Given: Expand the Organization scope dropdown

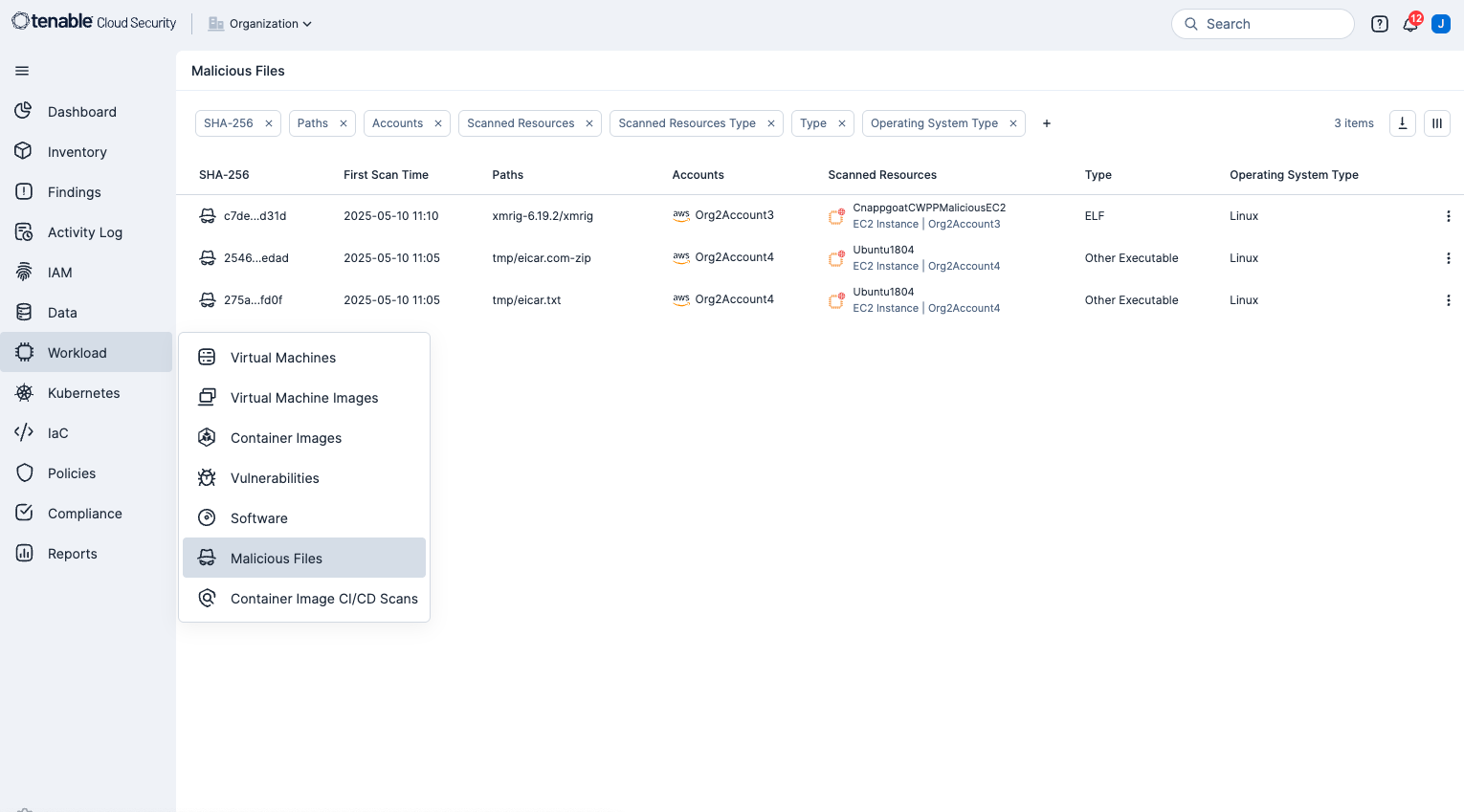Looking at the screenshot, I should (260, 24).
